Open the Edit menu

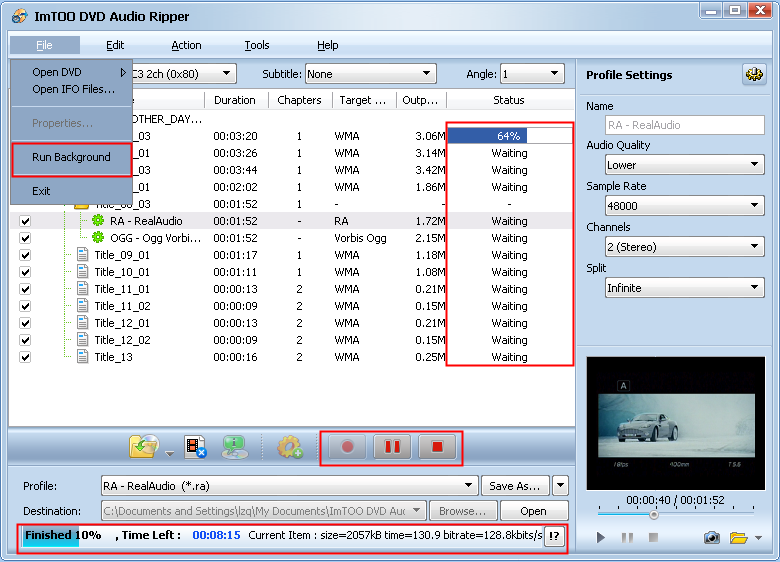pos(115,45)
